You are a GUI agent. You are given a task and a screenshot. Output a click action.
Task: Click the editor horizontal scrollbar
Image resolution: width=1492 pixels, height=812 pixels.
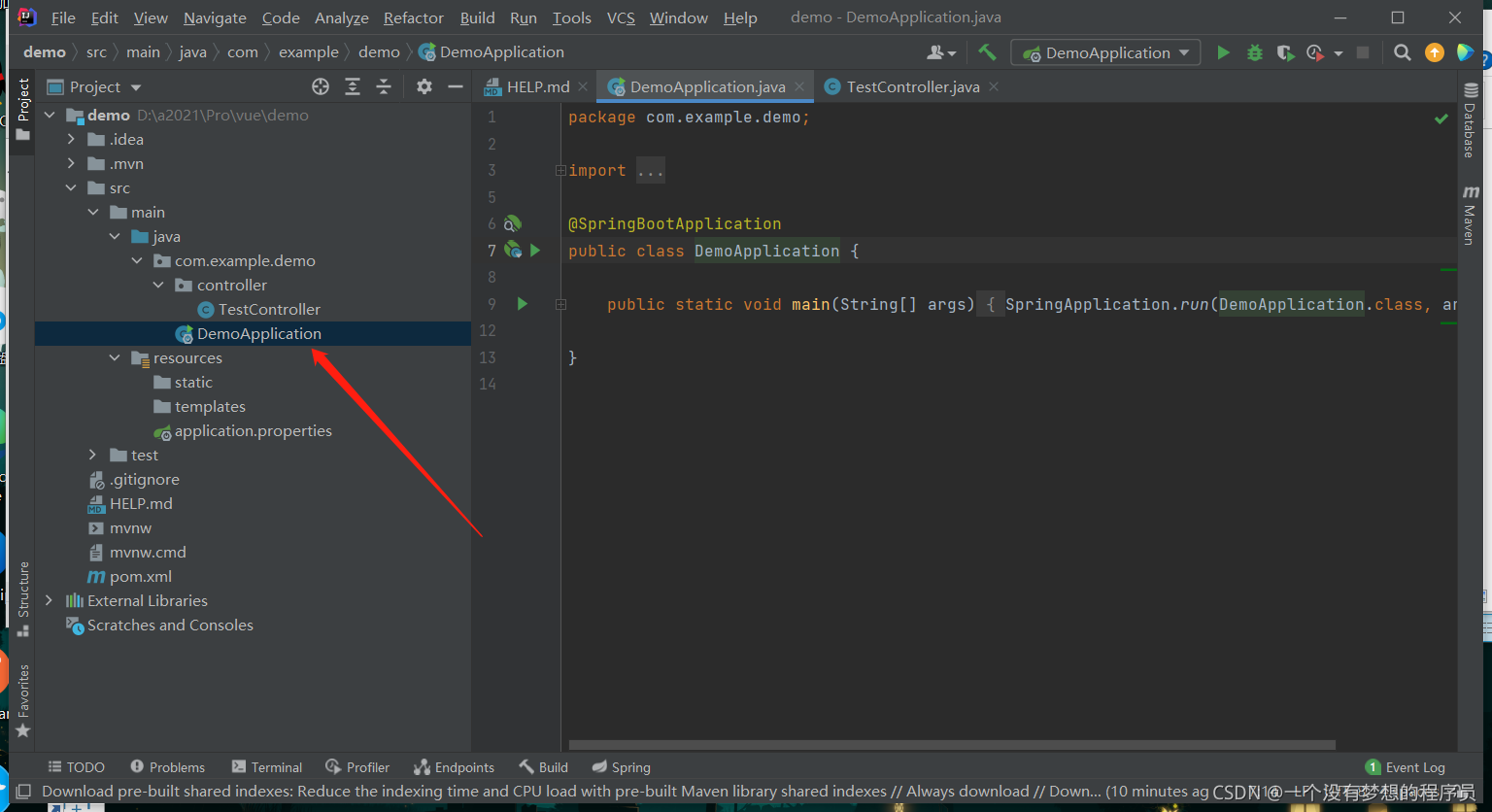point(952,745)
